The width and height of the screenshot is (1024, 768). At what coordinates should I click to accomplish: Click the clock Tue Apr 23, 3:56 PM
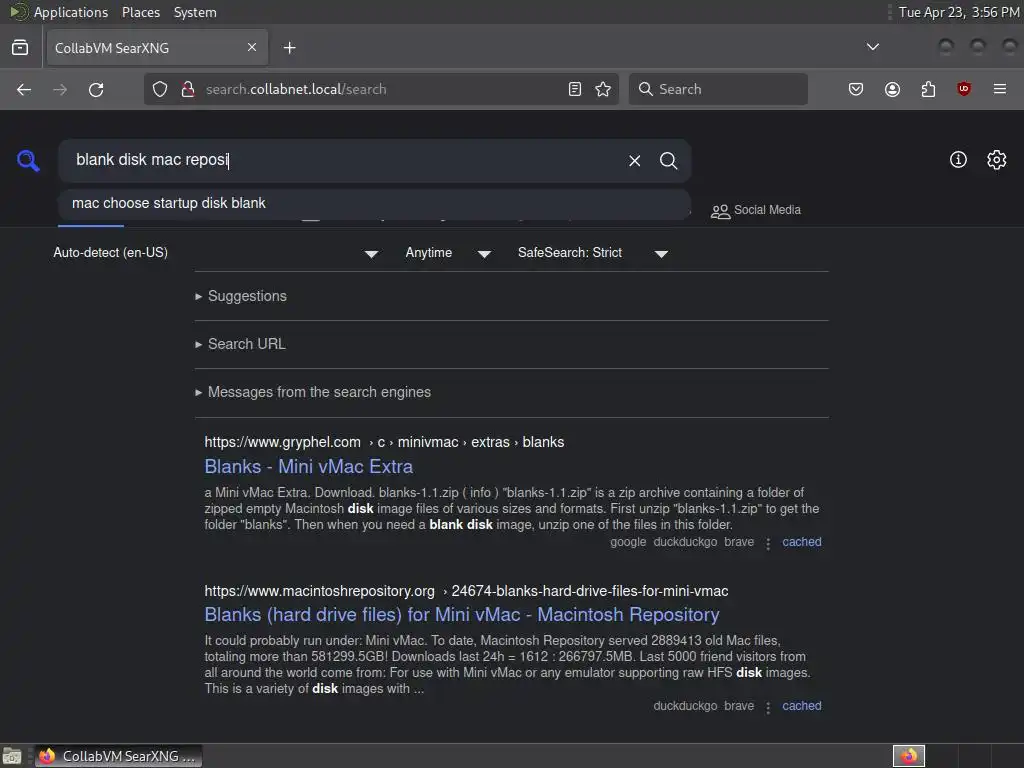(959, 12)
